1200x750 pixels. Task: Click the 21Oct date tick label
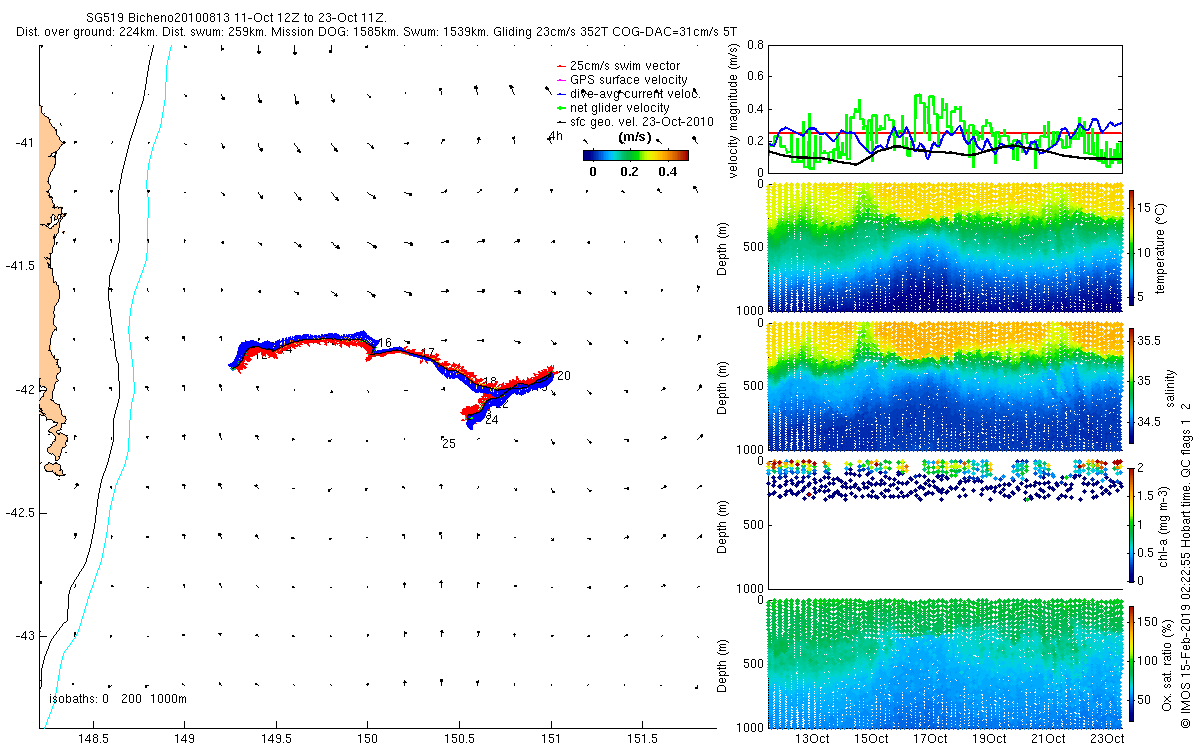coord(1048,739)
